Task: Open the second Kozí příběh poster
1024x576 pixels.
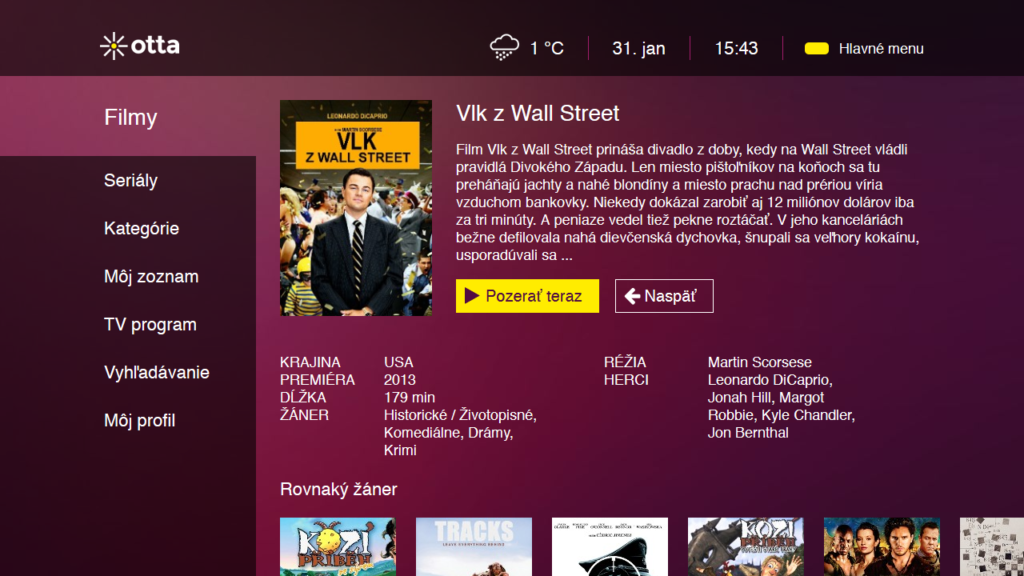Action: coord(745,547)
